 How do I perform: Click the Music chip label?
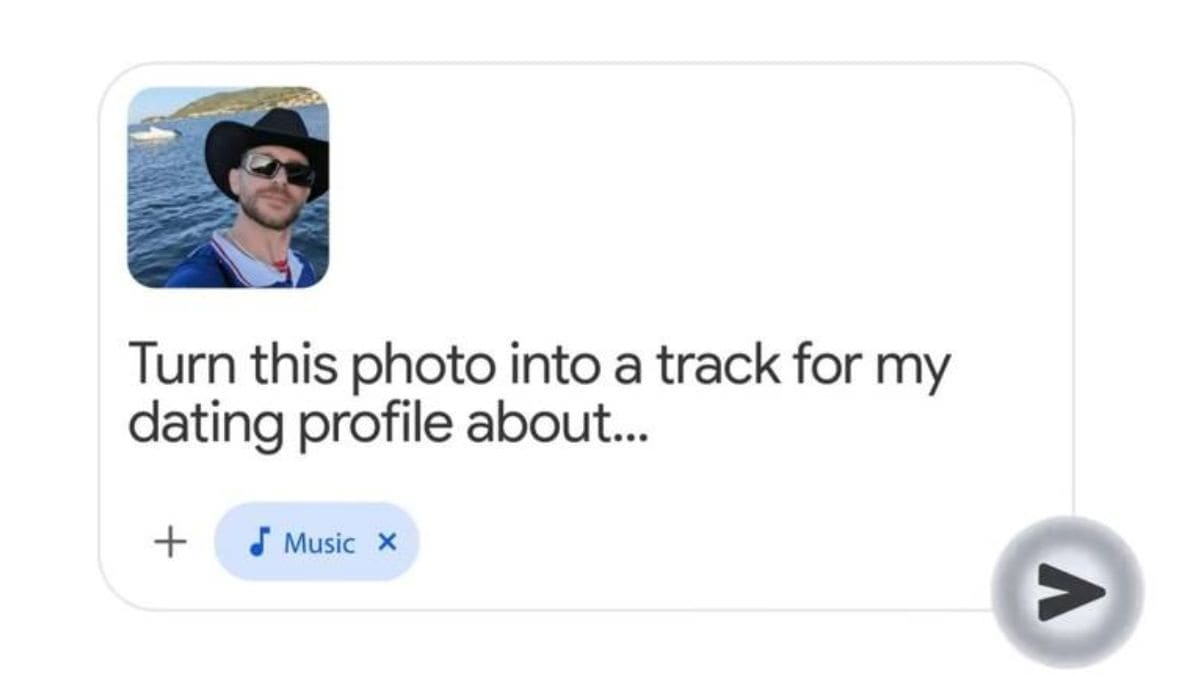point(319,543)
